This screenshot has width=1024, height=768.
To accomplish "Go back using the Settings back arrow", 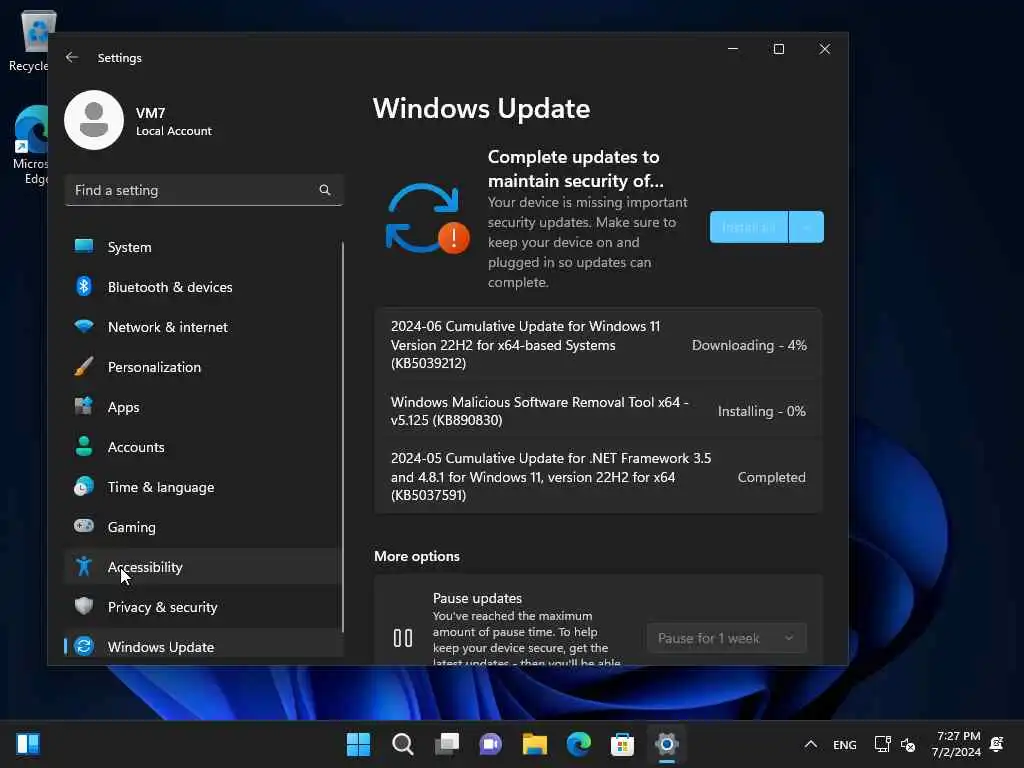I will pos(72,57).
